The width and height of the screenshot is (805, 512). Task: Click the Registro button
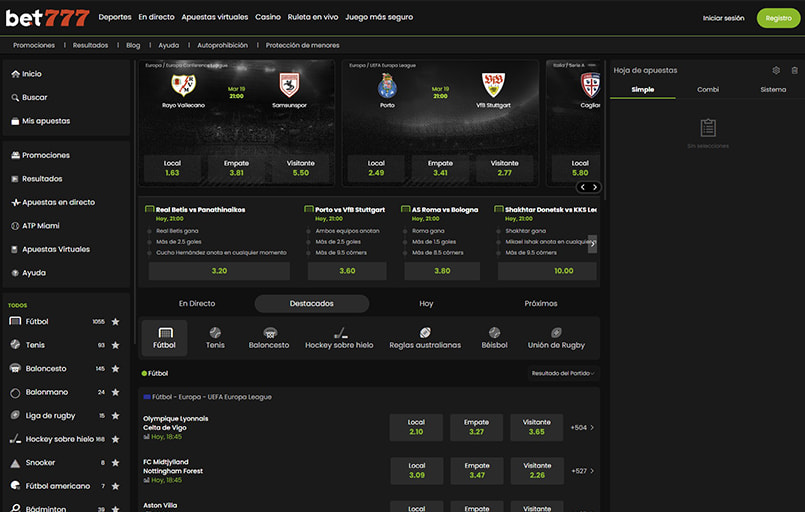778,18
